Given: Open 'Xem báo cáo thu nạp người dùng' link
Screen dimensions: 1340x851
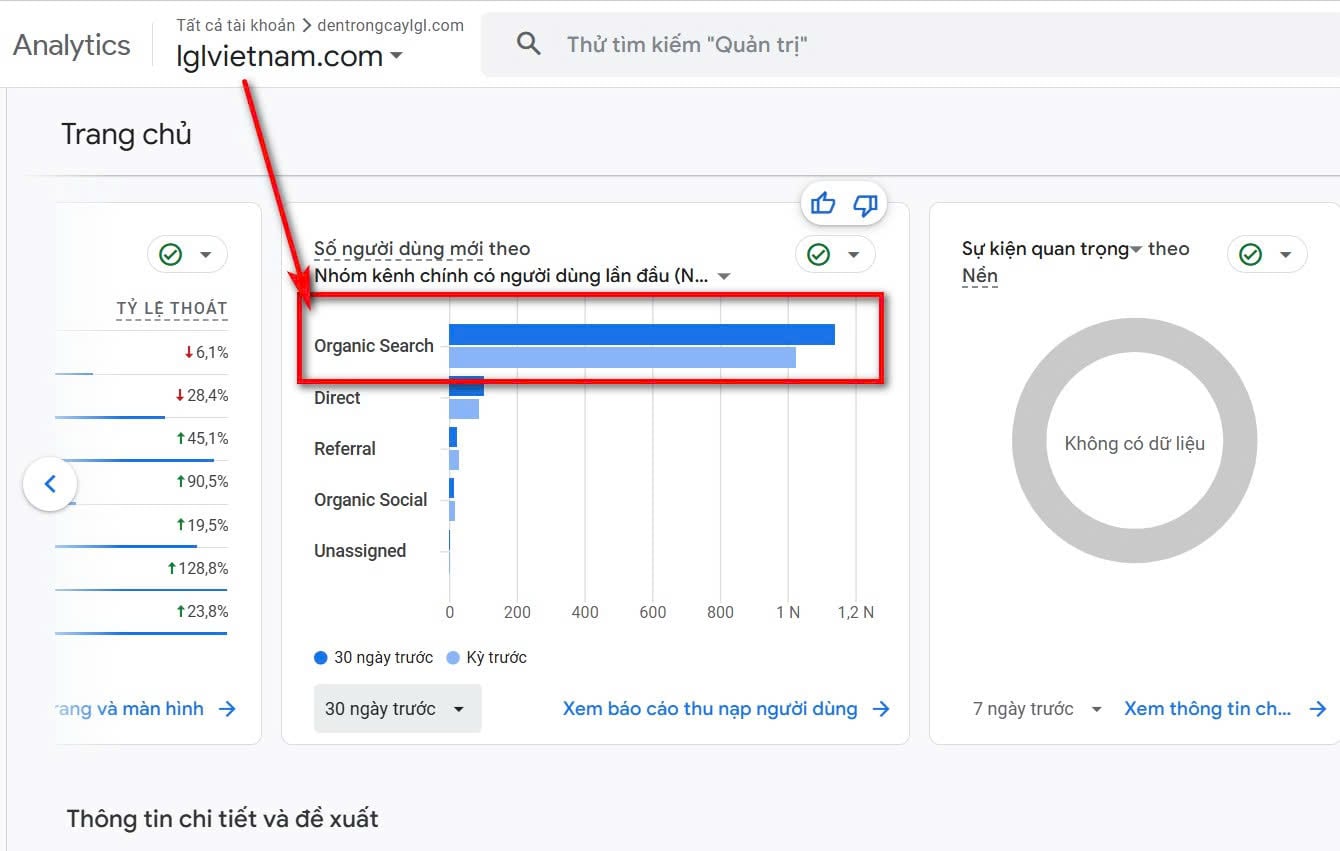Looking at the screenshot, I should (x=710, y=709).
